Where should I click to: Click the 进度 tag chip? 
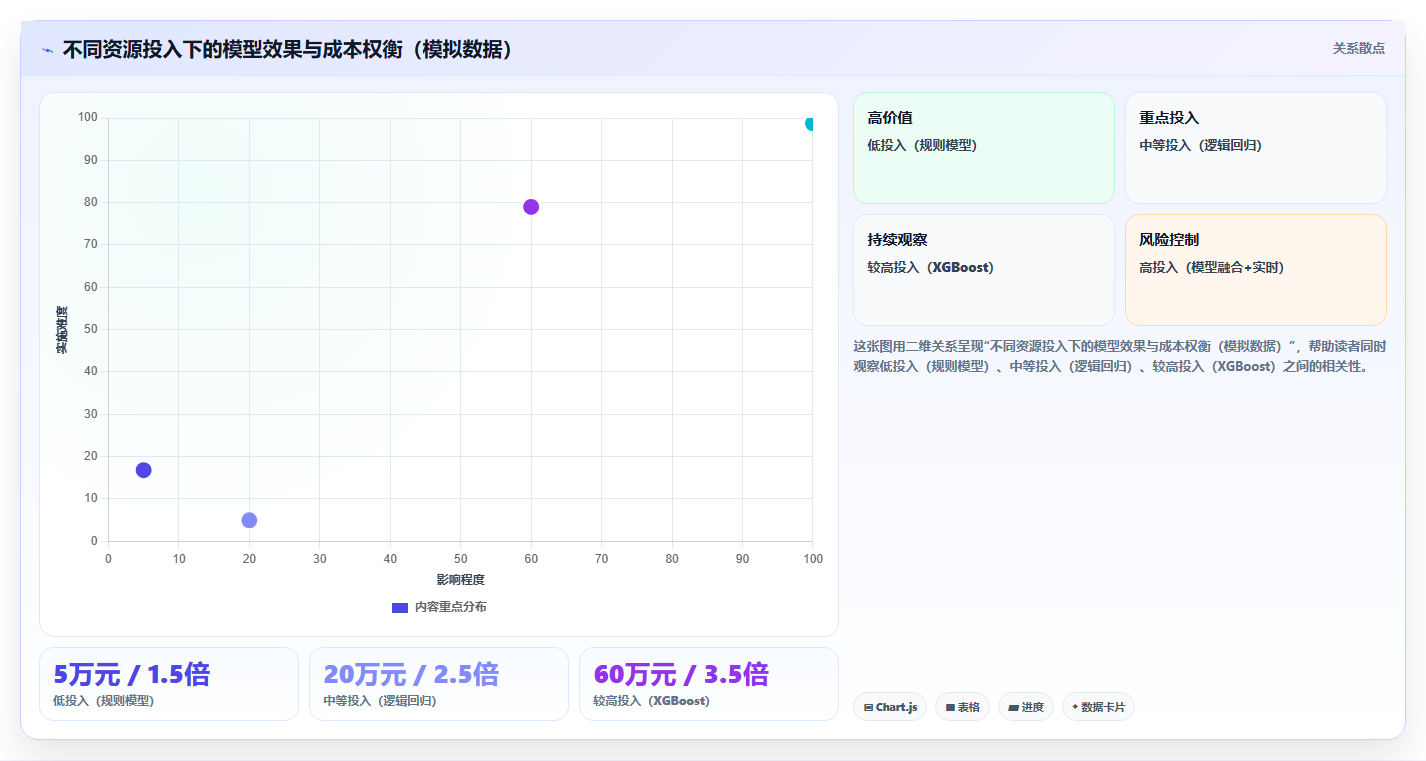coord(1026,707)
